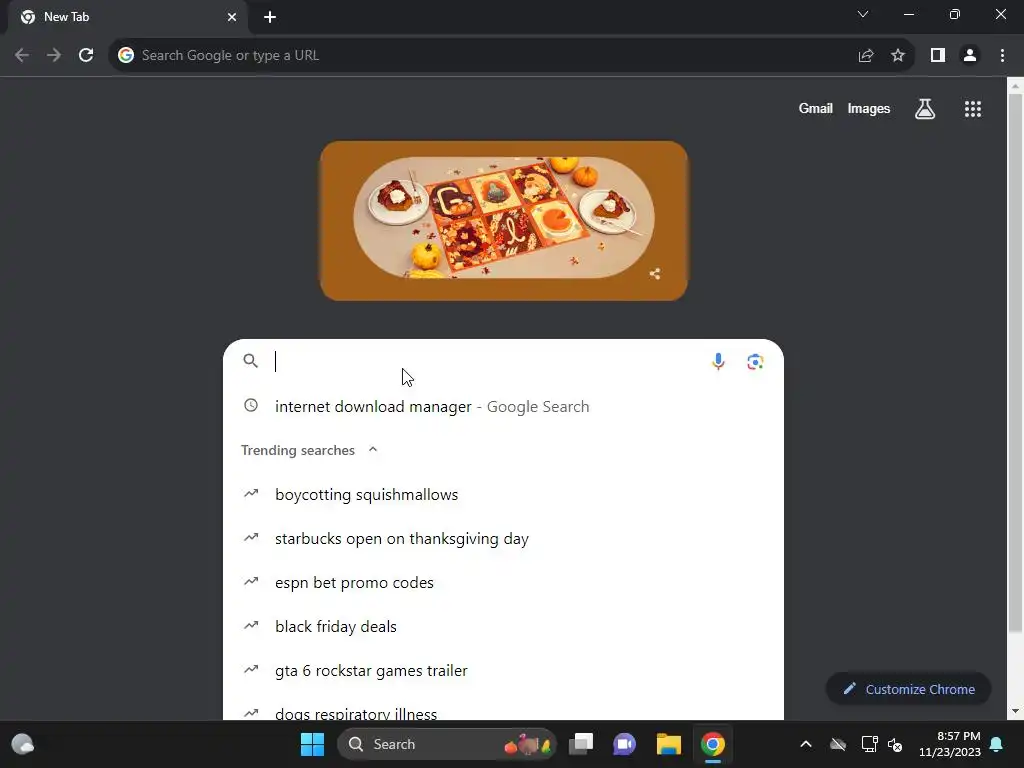Pick 'black friday deals' trending search
The height and width of the screenshot is (768, 1024).
504,626
